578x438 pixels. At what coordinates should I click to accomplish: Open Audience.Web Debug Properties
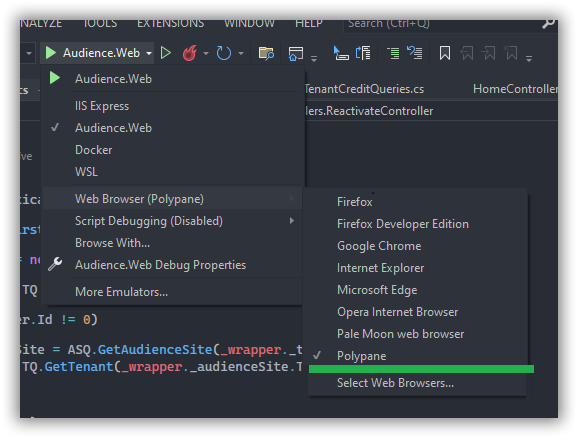[x=173, y=265]
